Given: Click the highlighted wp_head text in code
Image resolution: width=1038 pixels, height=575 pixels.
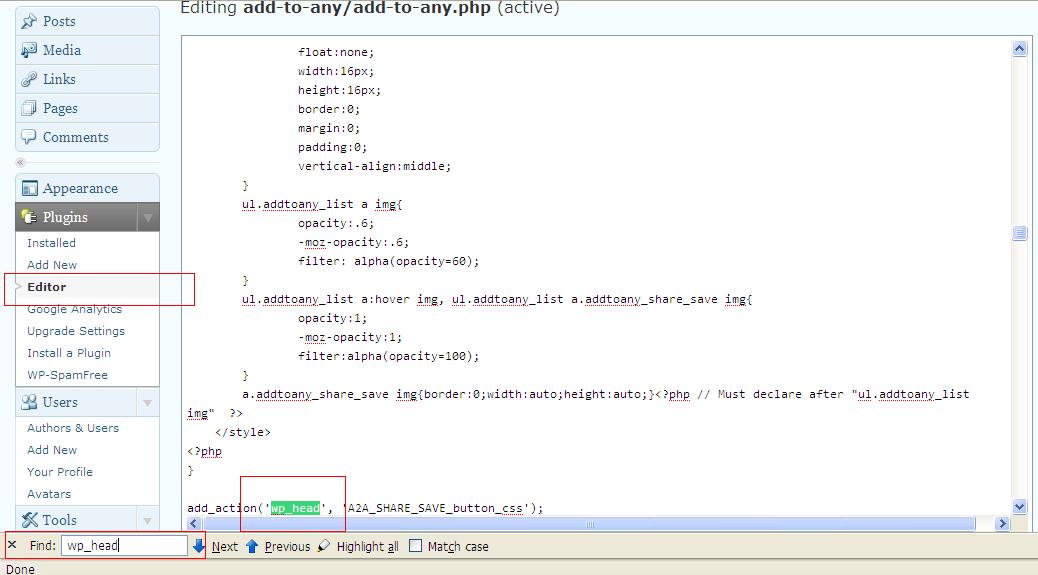Looking at the screenshot, I should coord(295,508).
